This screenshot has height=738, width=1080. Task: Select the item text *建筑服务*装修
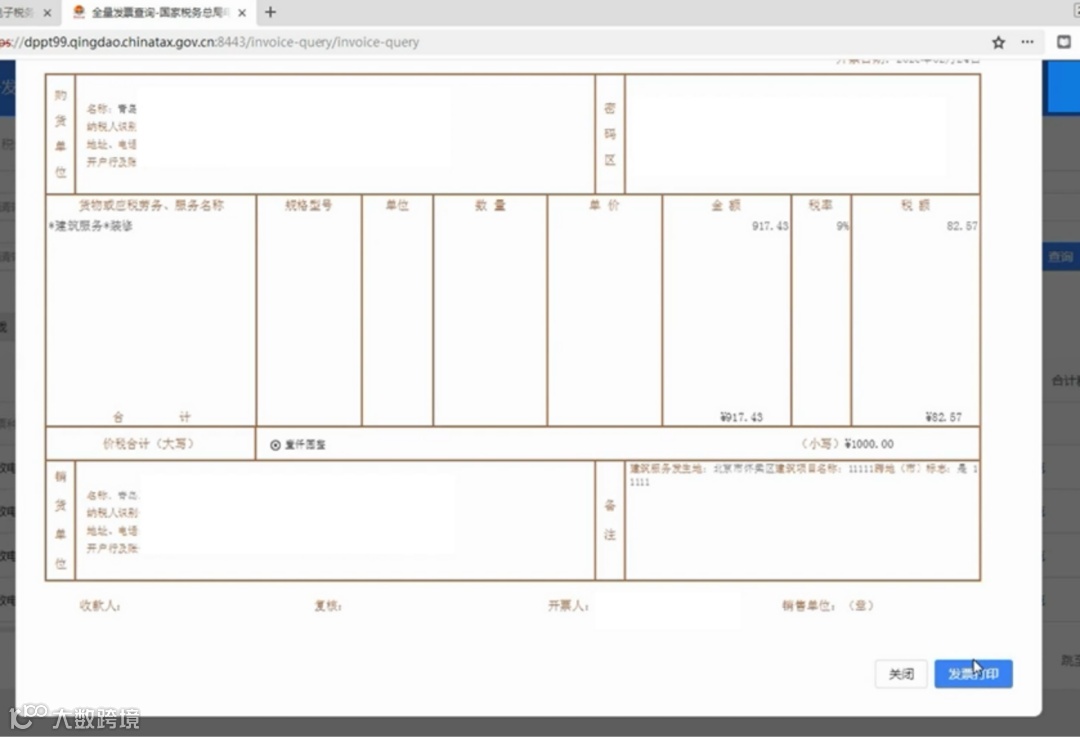(90, 226)
